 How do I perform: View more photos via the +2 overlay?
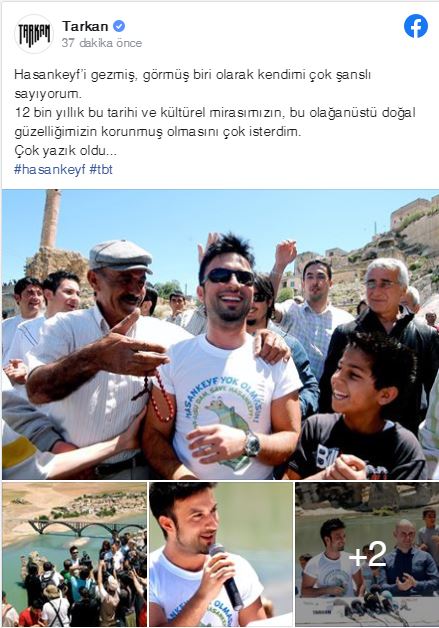(367, 554)
